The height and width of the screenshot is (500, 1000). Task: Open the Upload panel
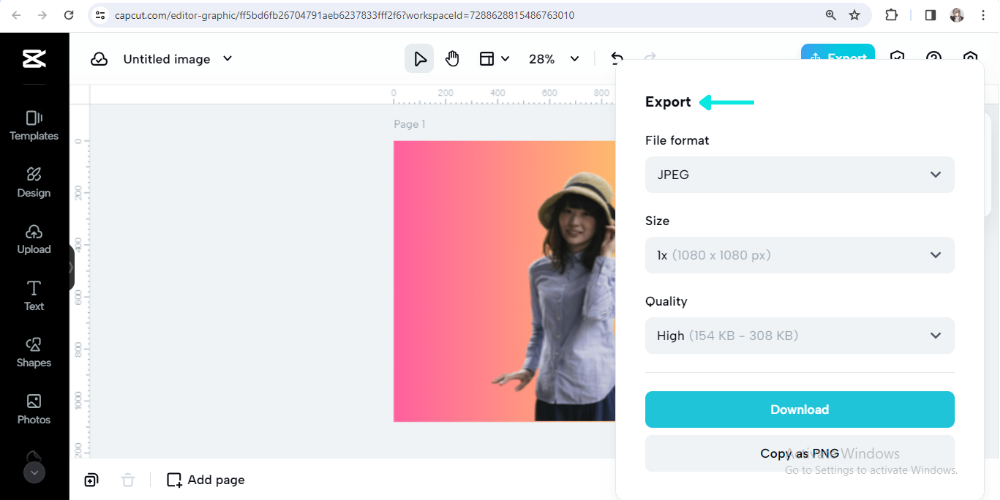(x=34, y=239)
